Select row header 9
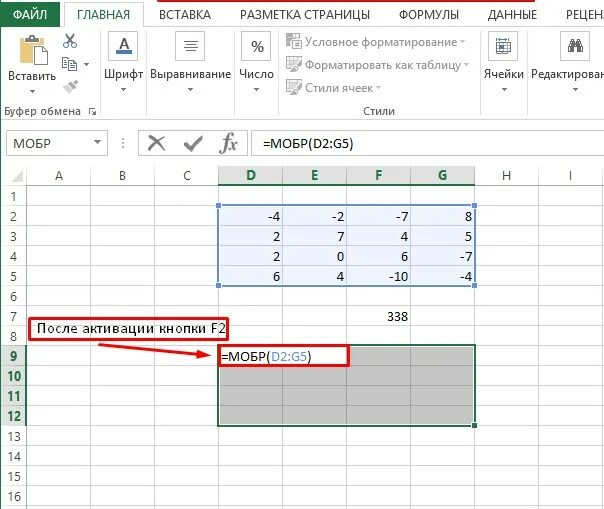Image resolution: width=604 pixels, height=509 pixels. click(x=13, y=356)
